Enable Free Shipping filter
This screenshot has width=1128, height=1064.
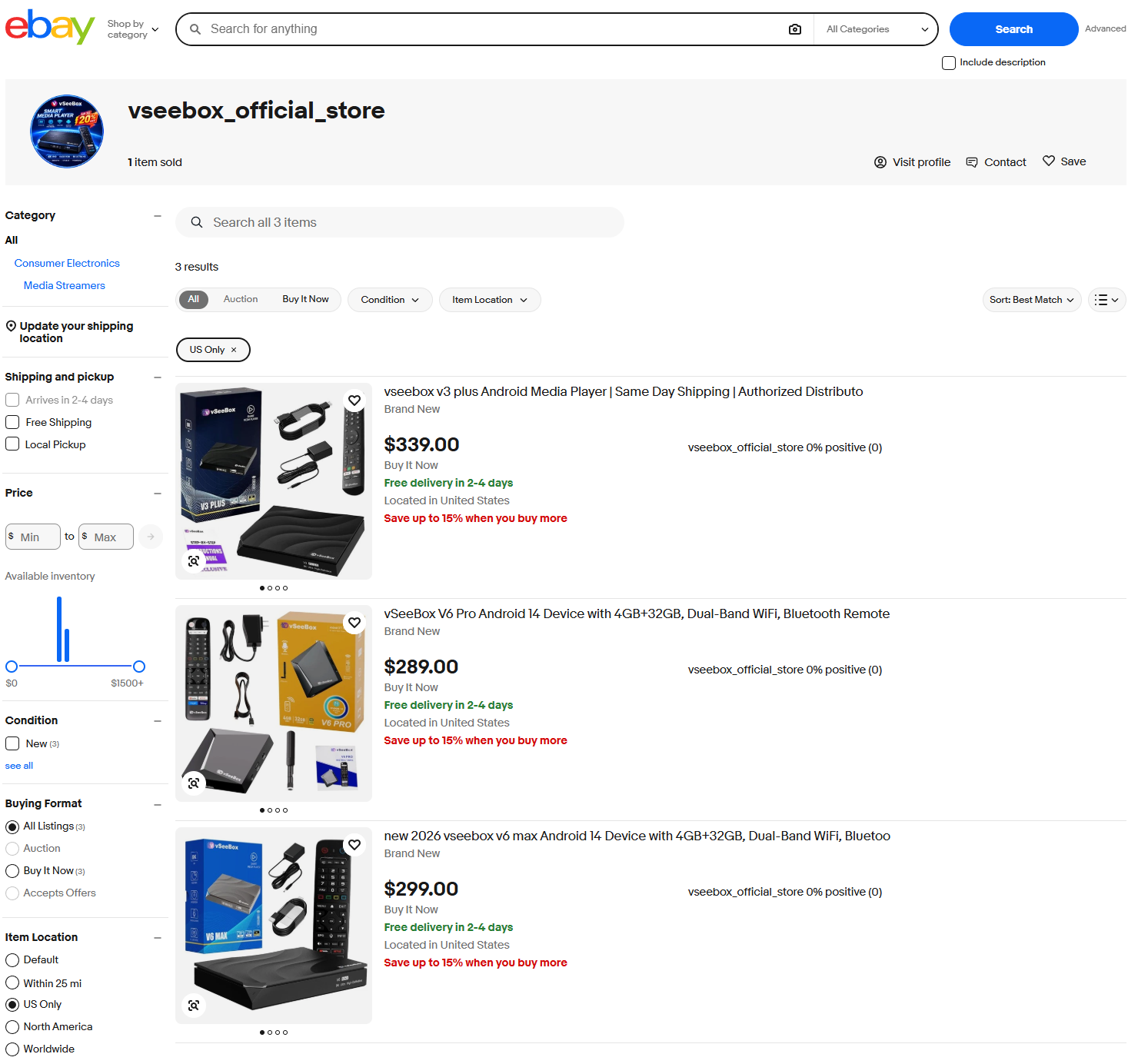(12, 422)
